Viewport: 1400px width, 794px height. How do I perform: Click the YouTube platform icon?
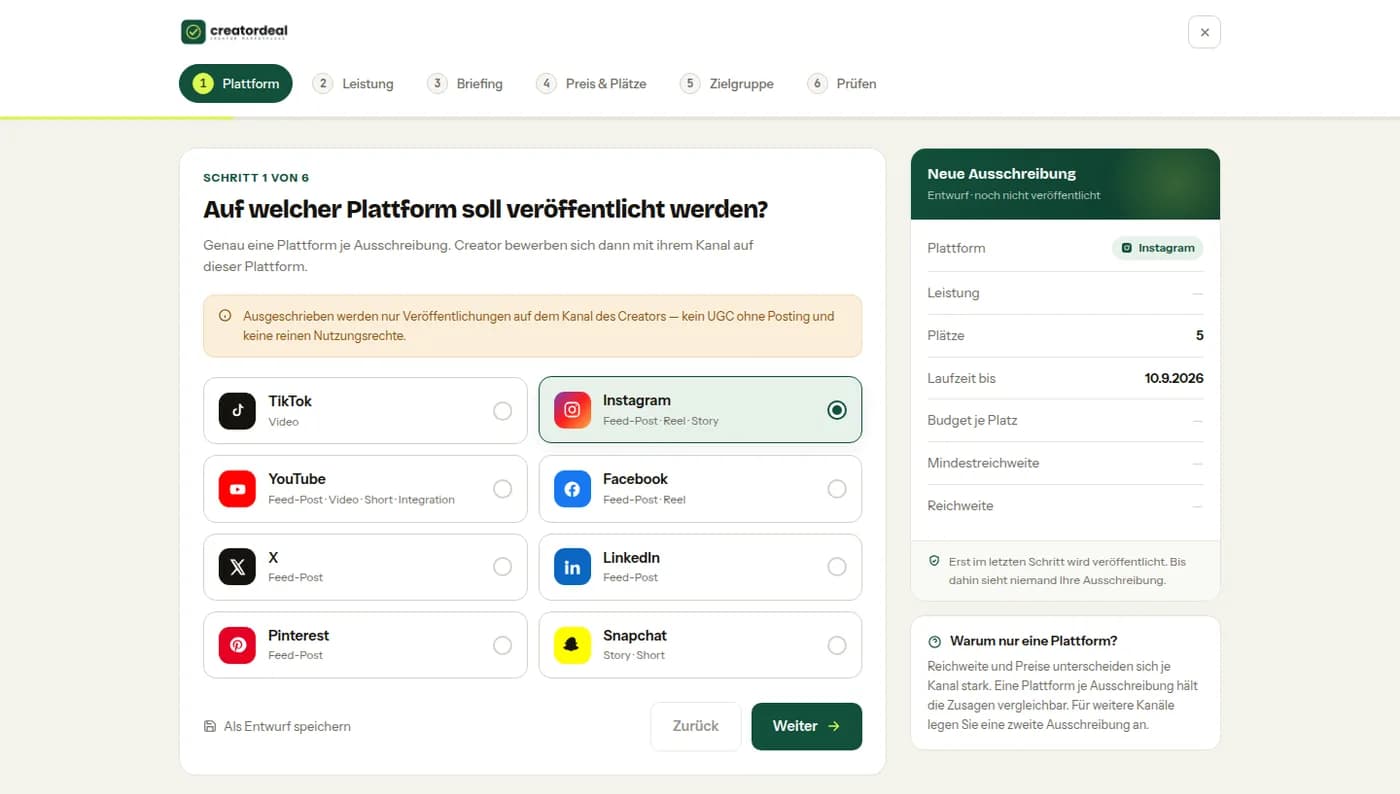tap(237, 488)
